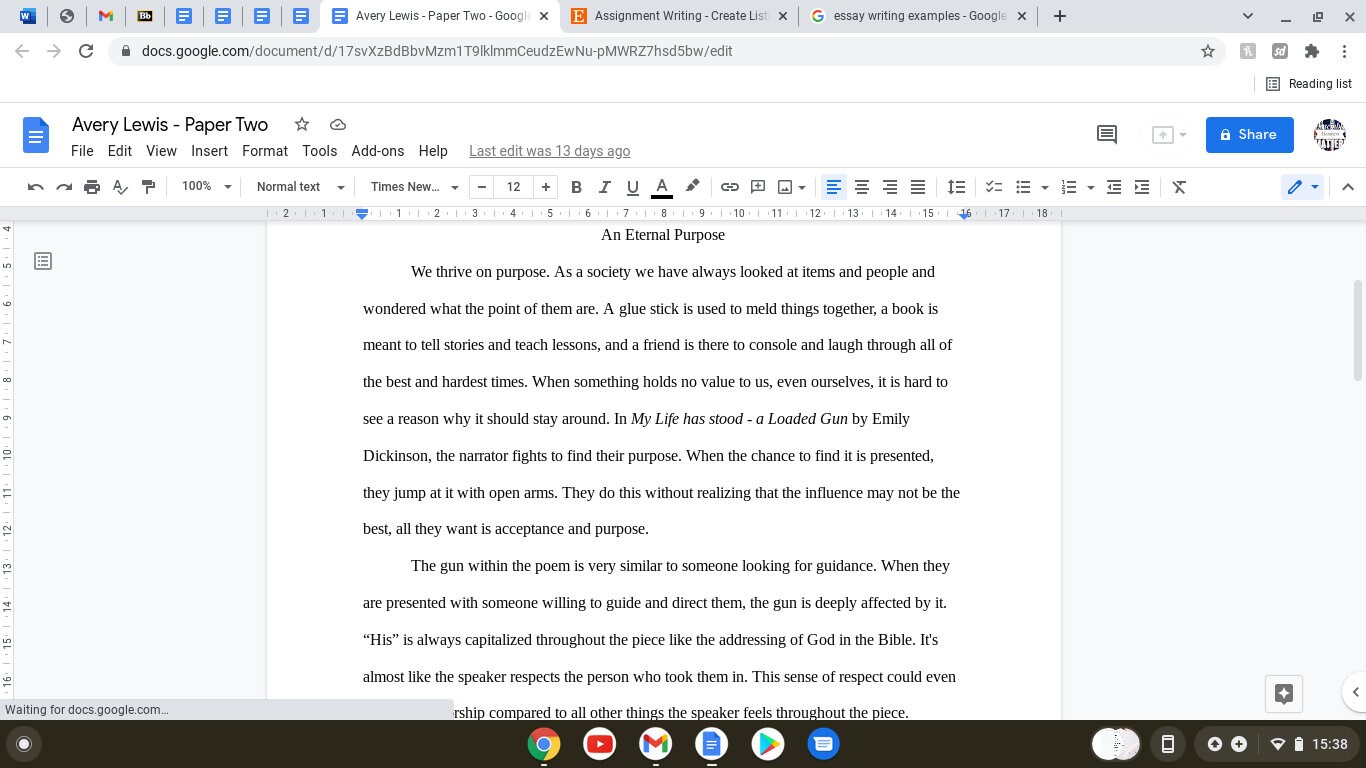Open the line spacing menu
This screenshot has height=768, width=1366.
956,187
